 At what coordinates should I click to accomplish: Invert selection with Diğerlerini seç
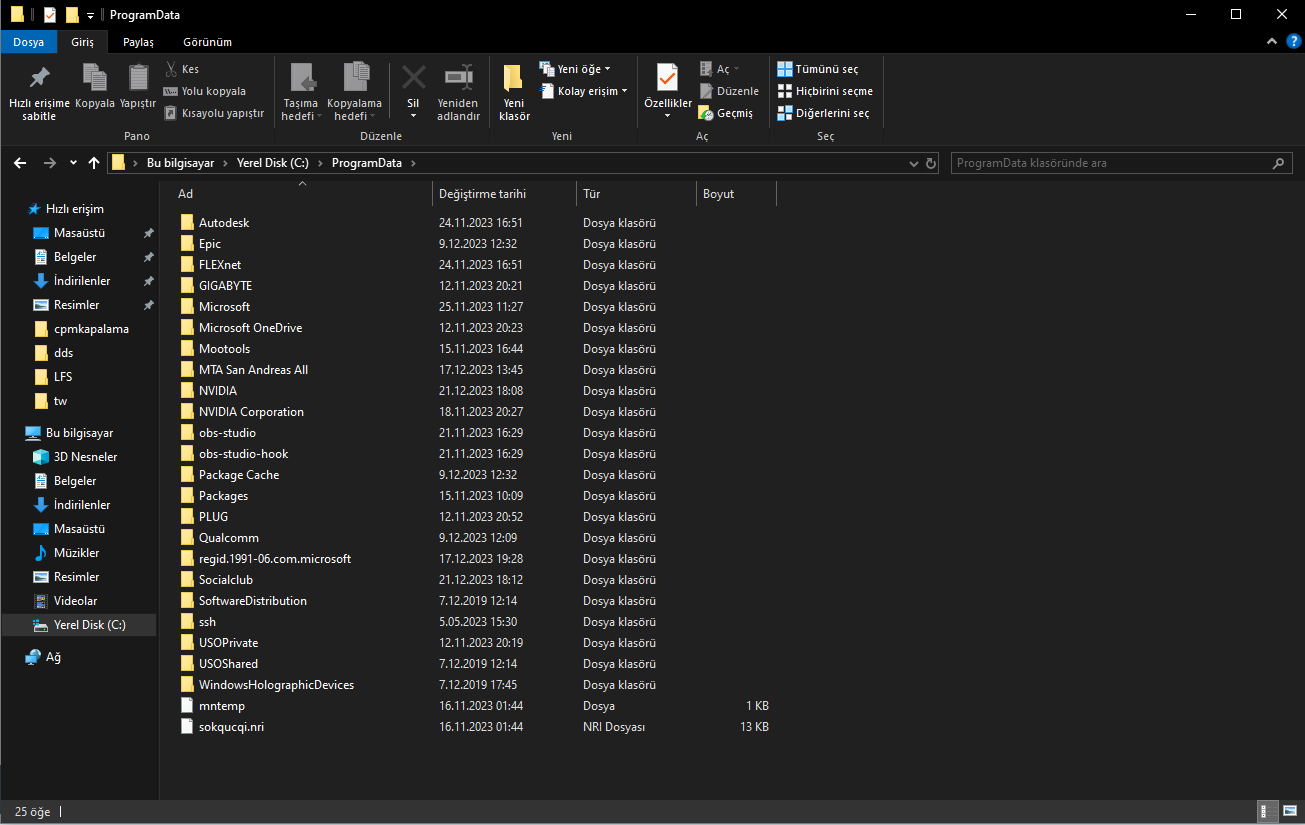(823, 113)
